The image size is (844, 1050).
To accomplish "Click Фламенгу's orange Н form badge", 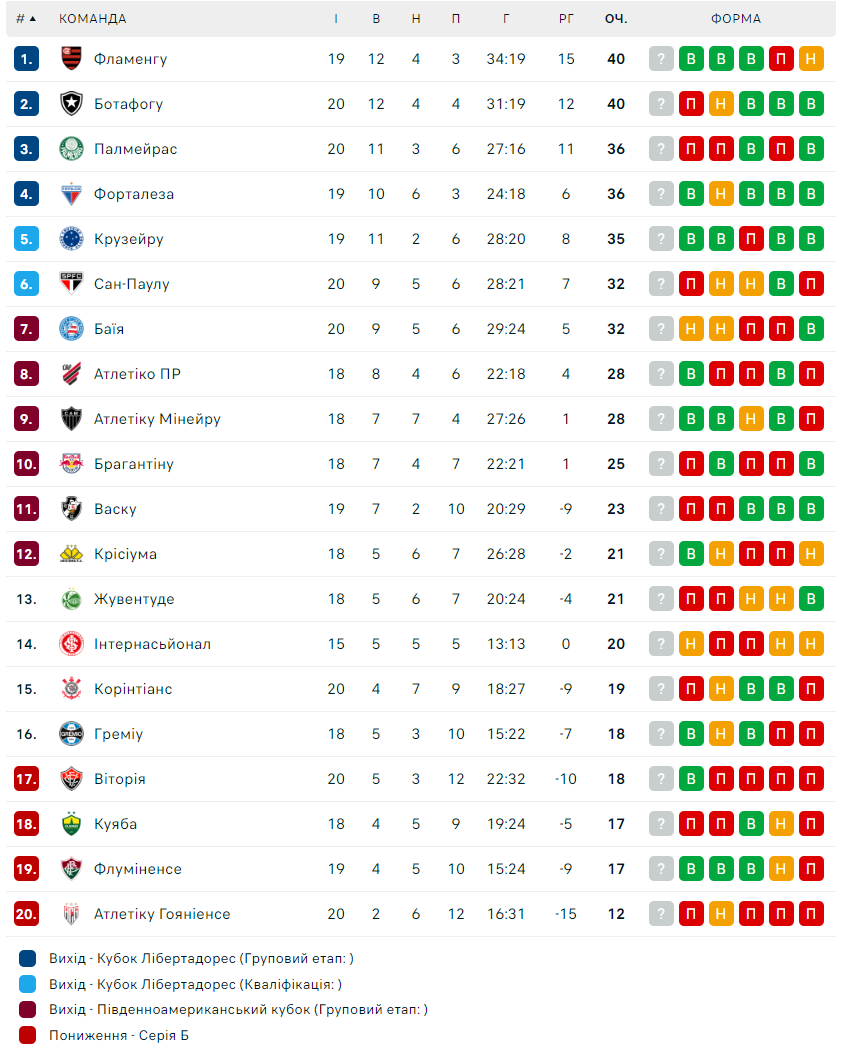I will pos(812,59).
